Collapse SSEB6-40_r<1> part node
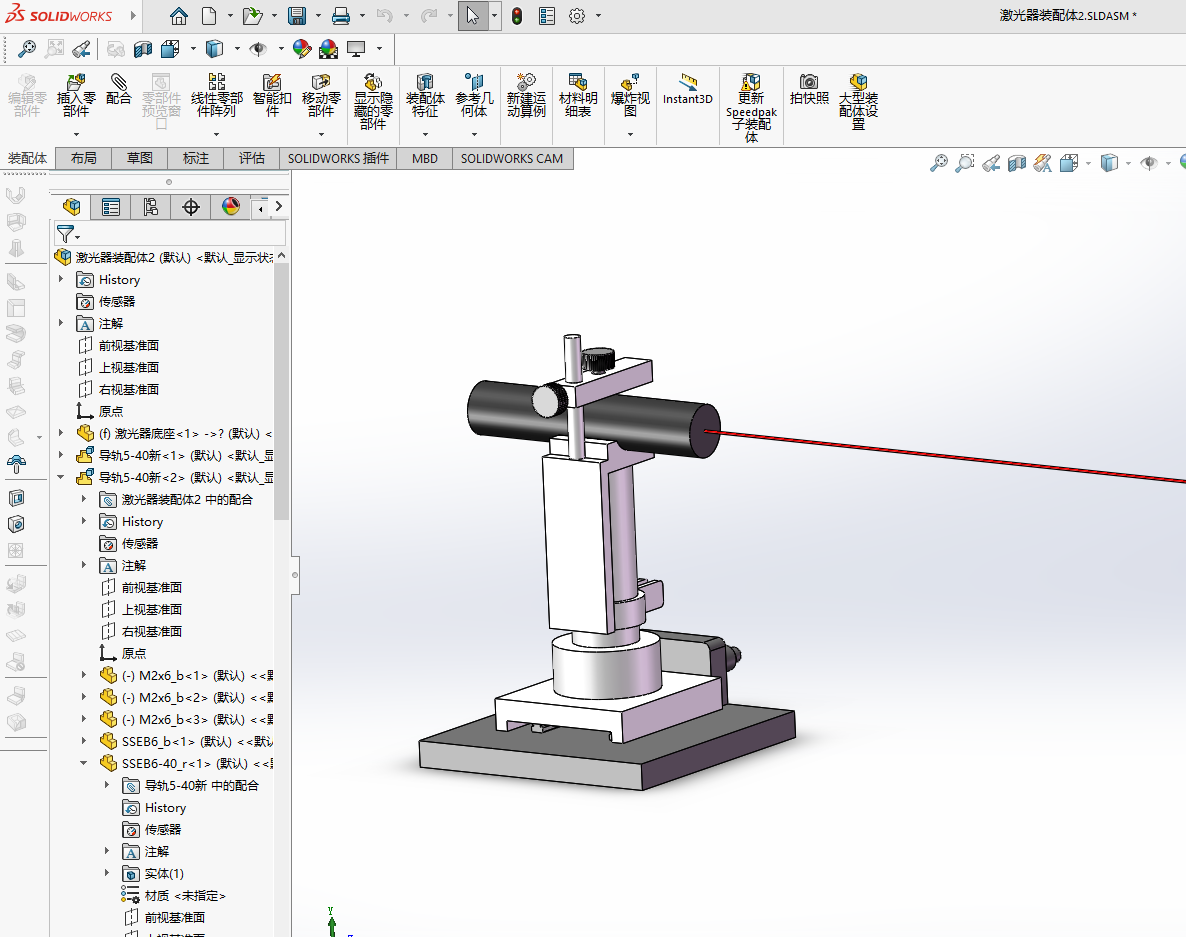Viewport: 1186px width, 937px height. [x=84, y=763]
